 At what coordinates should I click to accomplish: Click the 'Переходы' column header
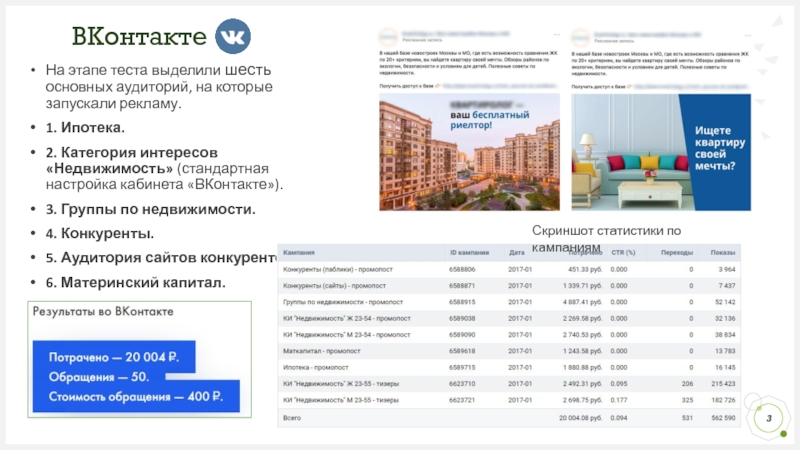[677, 253]
